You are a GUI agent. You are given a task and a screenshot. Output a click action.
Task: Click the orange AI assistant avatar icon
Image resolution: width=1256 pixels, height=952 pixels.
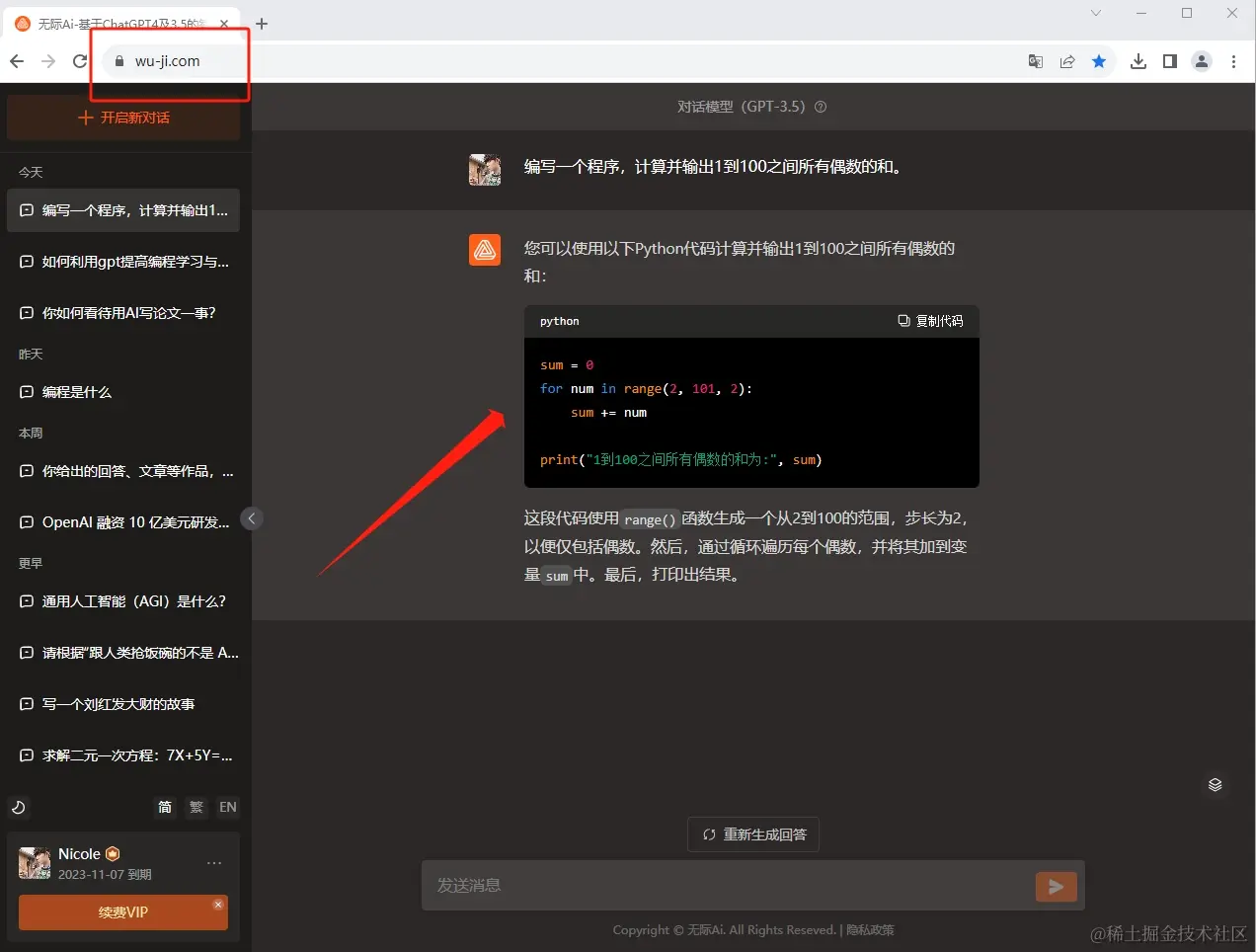pyautogui.click(x=485, y=250)
